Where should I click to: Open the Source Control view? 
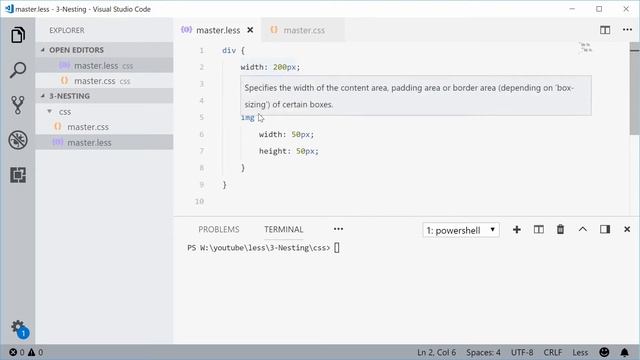point(18,105)
